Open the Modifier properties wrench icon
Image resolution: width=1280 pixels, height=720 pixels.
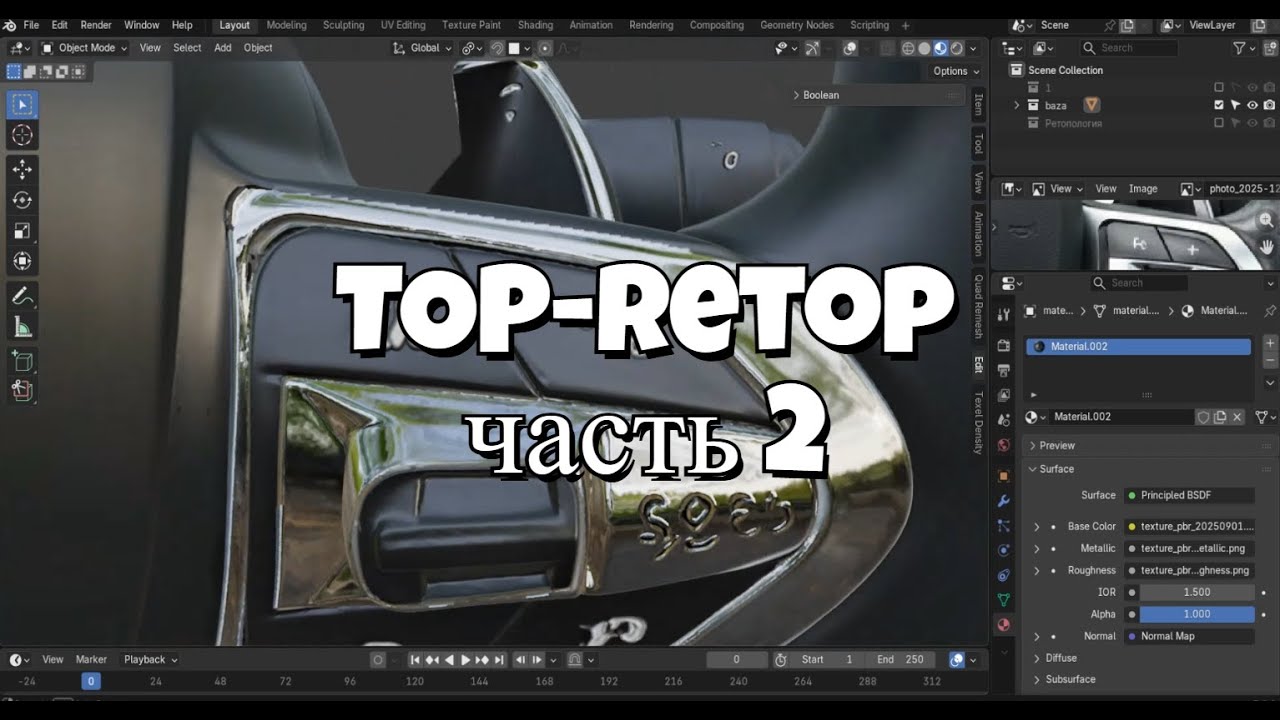pos(1004,500)
